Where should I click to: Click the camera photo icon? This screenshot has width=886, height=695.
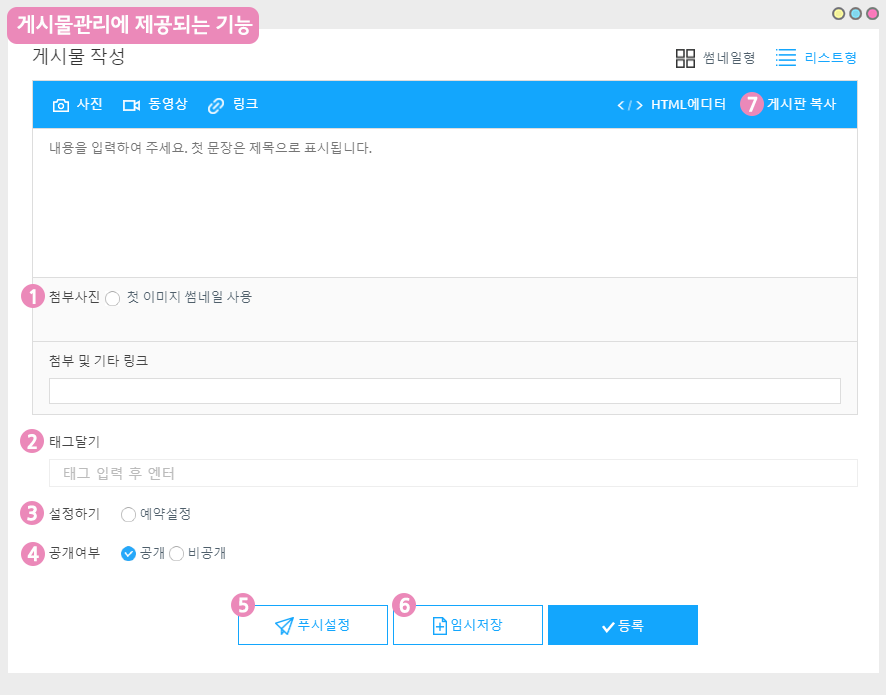[61, 105]
